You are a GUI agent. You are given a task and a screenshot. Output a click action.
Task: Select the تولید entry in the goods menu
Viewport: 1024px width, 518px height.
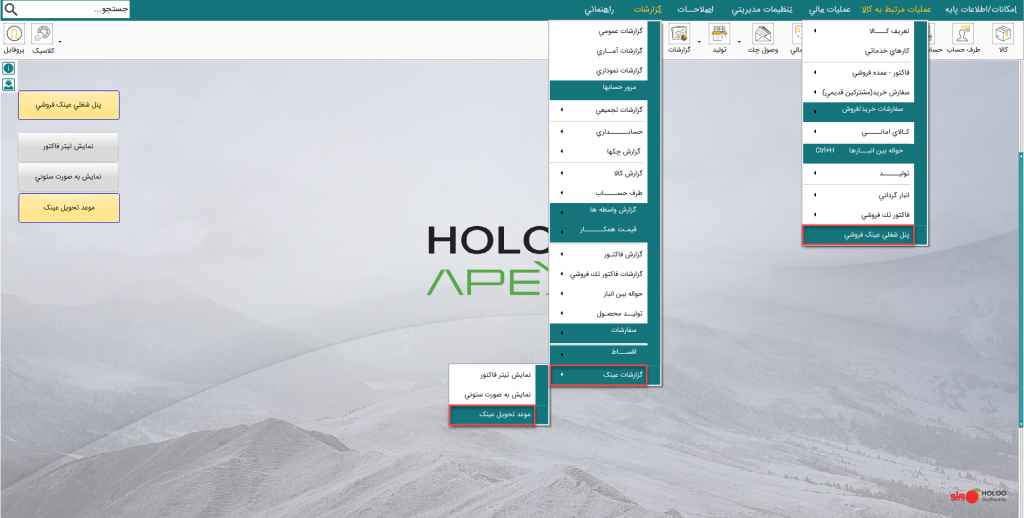click(x=857, y=174)
